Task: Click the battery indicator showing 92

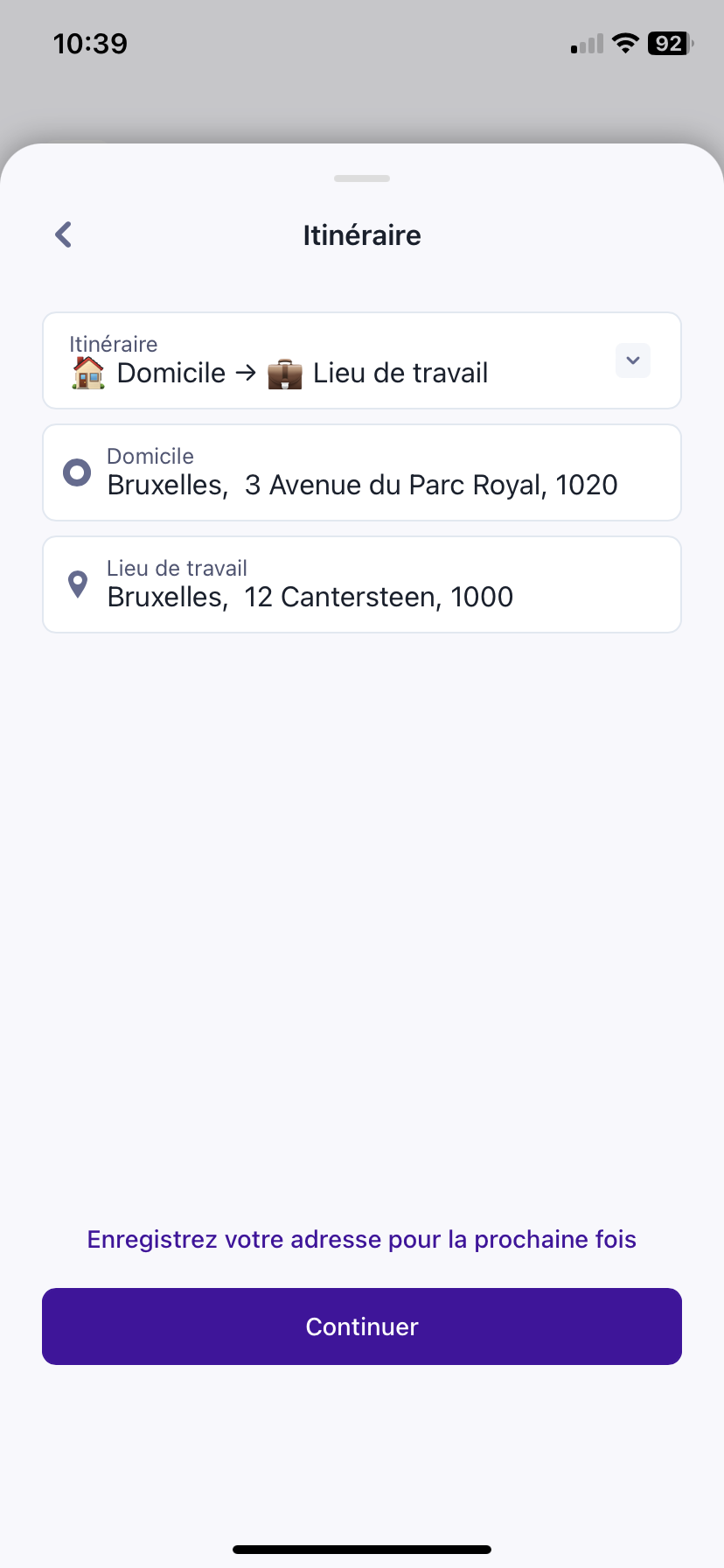Action: [670, 43]
